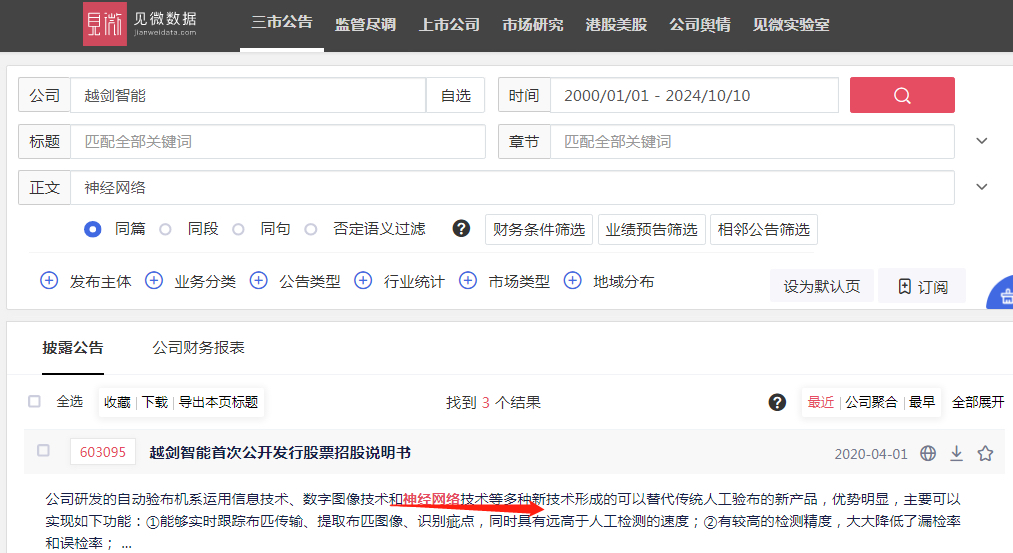Click the plus icon beside 市场类型

pyautogui.click(x=468, y=280)
